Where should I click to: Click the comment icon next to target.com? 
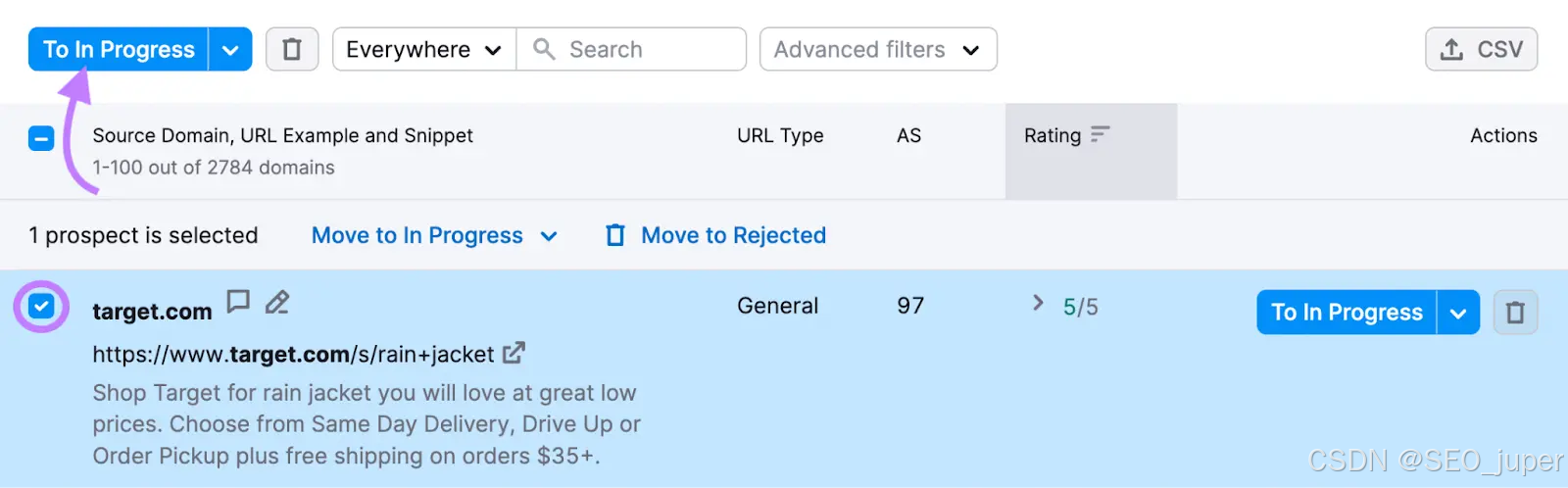238,301
